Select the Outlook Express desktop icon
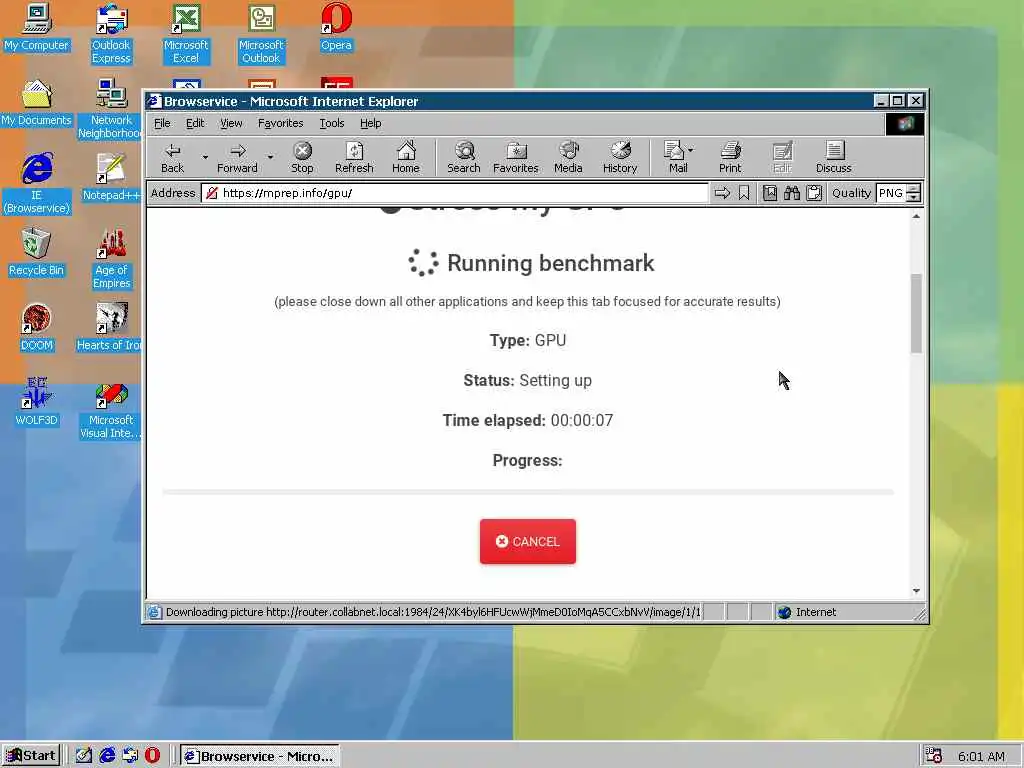This screenshot has width=1024, height=768. pyautogui.click(x=111, y=34)
